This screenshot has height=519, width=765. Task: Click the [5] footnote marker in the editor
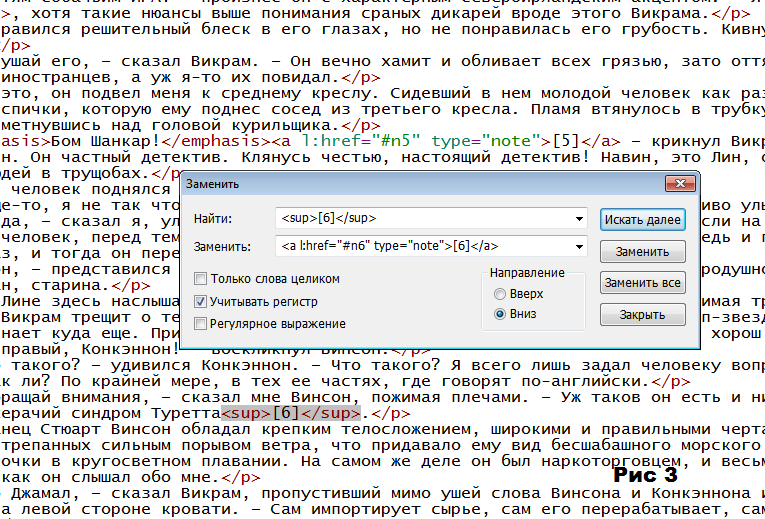coord(566,142)
